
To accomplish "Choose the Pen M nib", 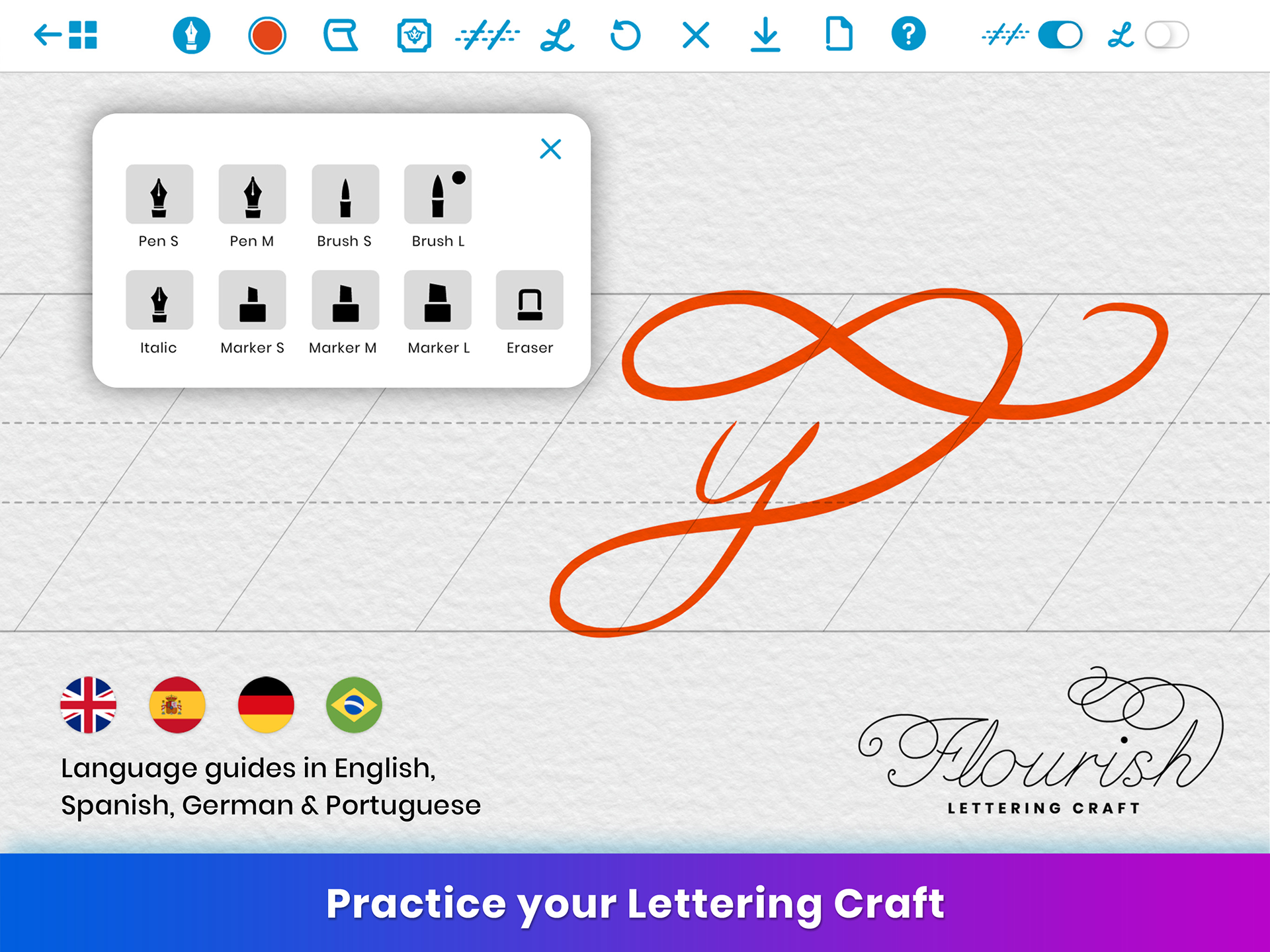I will tap(252, 195).
